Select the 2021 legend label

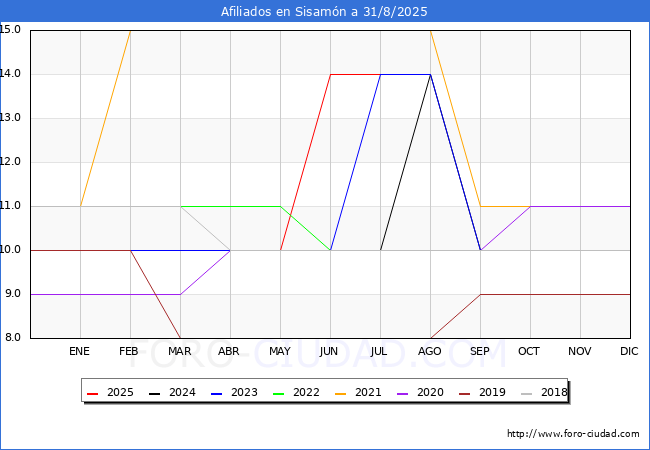[368, 392]
